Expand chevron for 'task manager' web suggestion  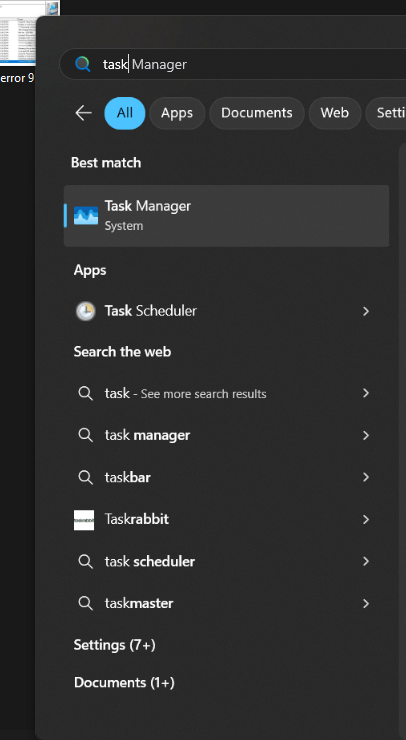tap(366, 435)
